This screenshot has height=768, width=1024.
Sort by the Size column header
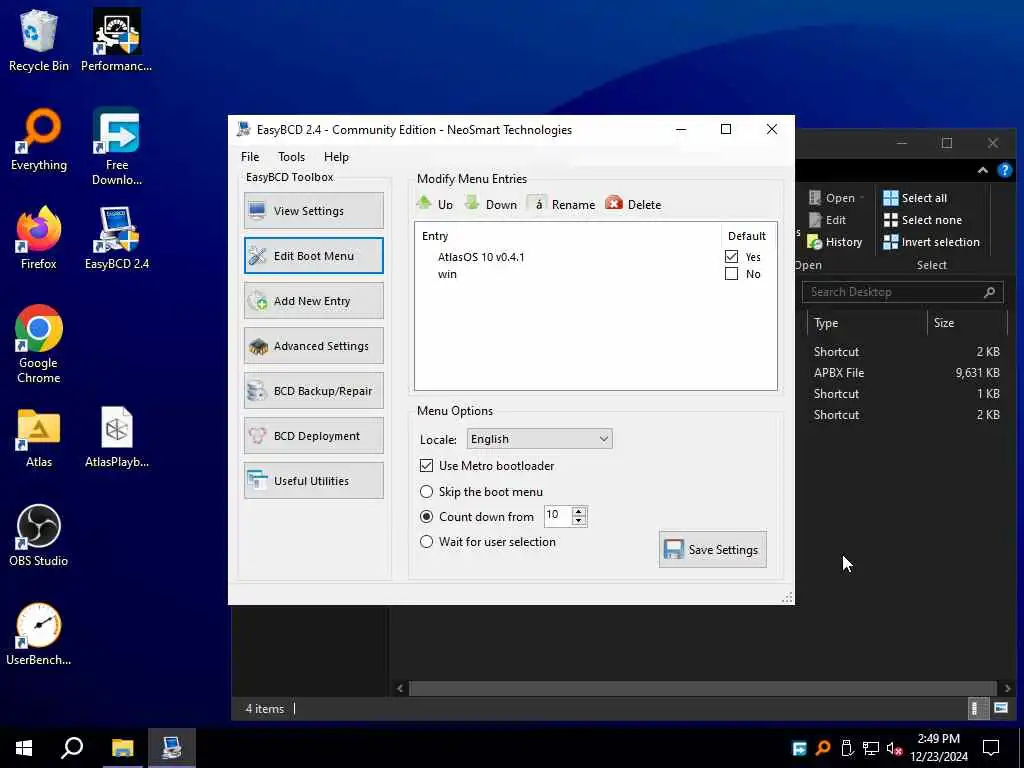(x=965, y=323)
